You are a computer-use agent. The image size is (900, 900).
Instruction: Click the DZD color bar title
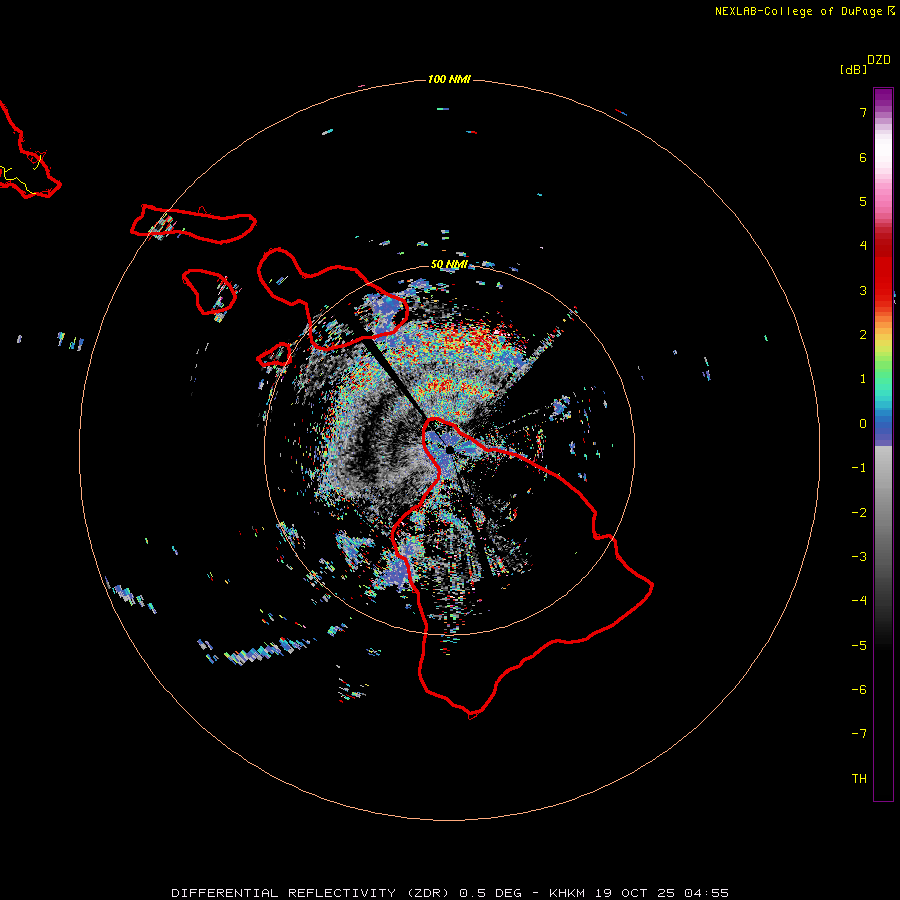(879, 60)
